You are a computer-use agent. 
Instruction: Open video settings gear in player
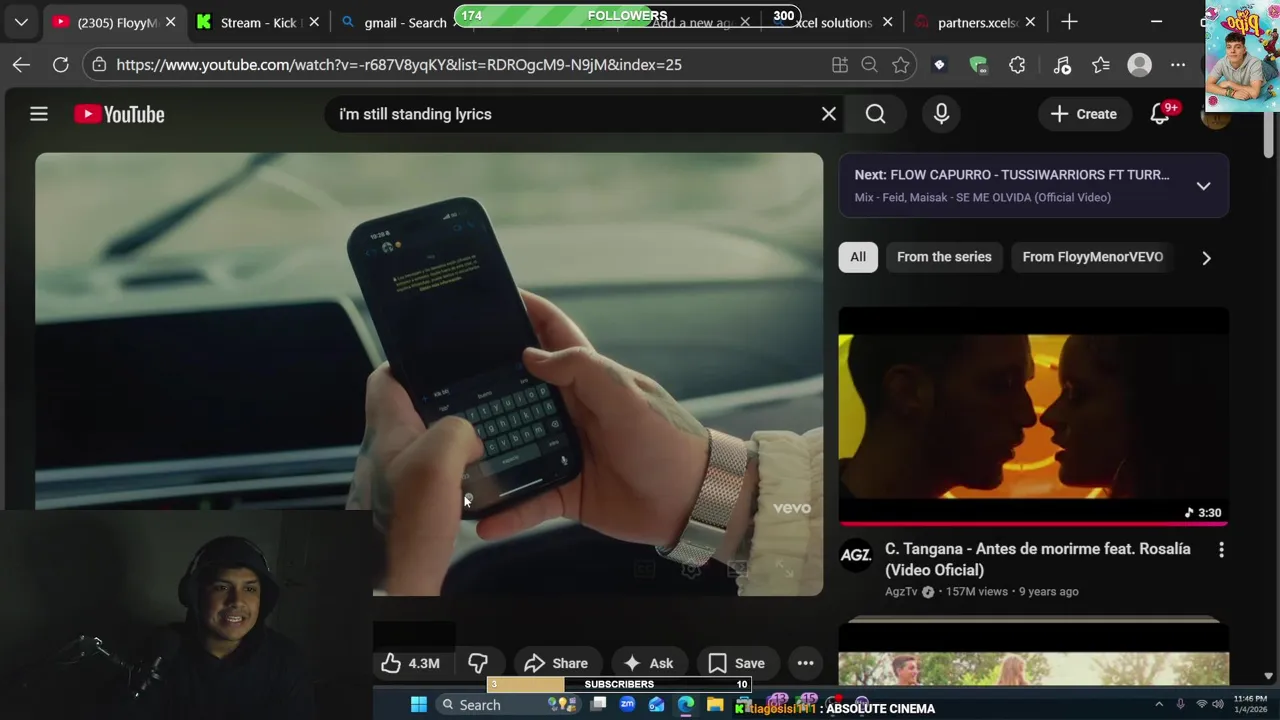(691, 570)
